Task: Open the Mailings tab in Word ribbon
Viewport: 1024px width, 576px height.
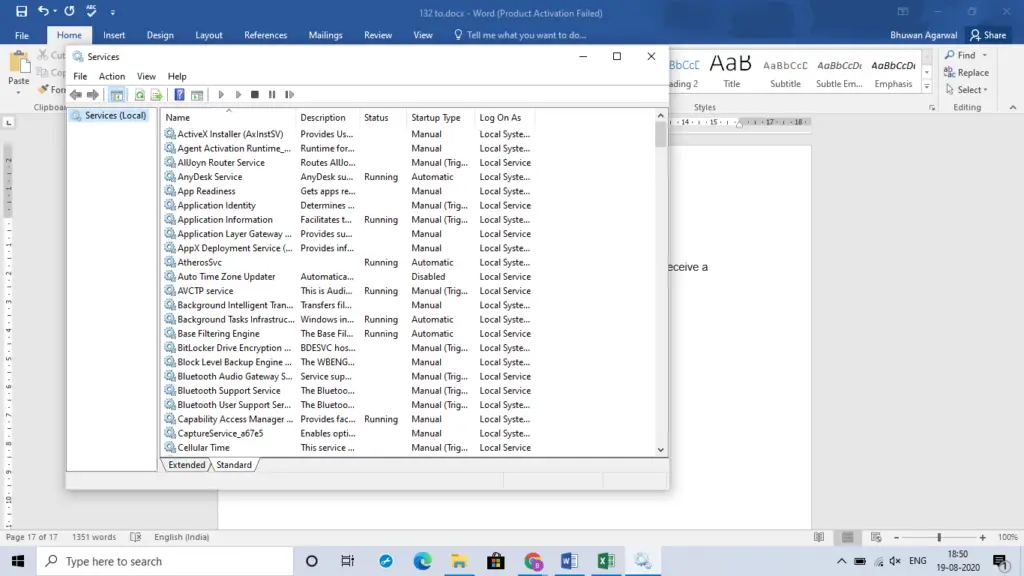Action: coord(325,35)
